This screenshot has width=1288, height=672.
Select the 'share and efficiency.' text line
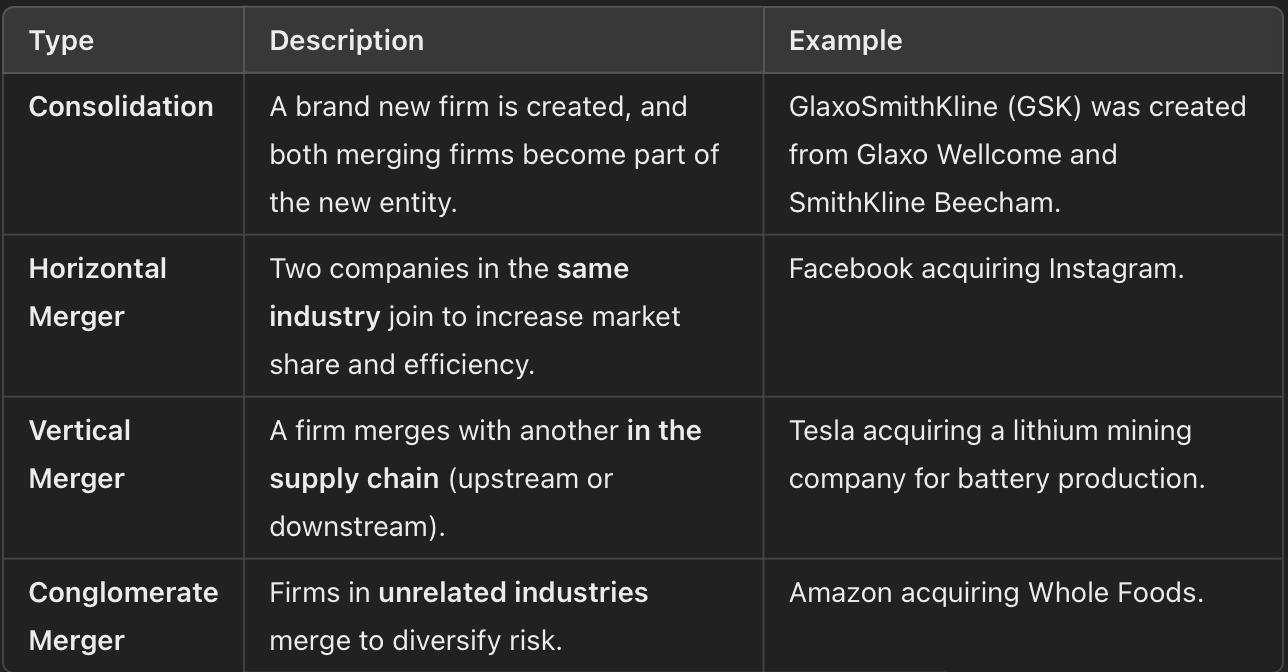(402, 365)
